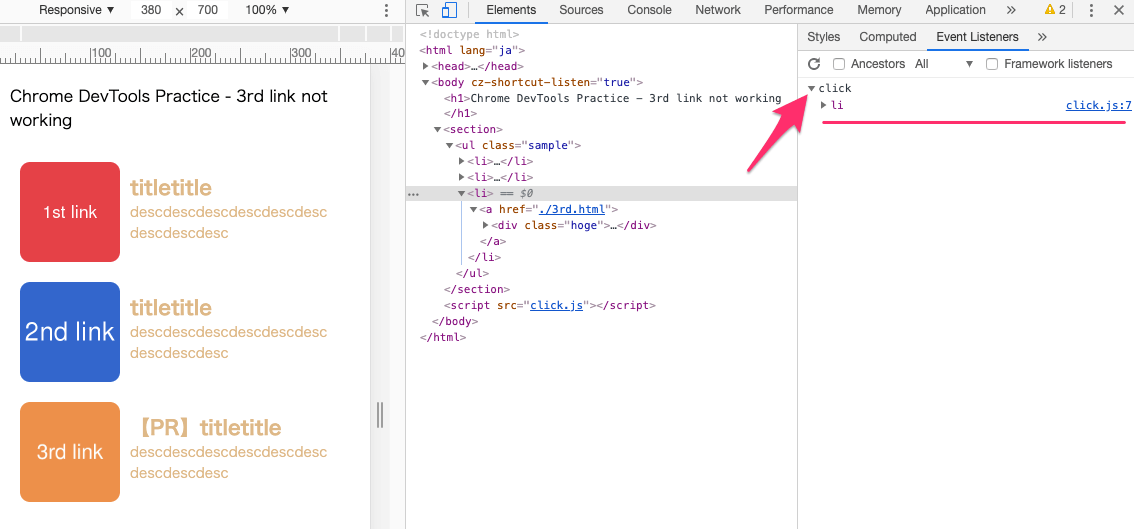
Task: Activate the inspect element picker icon
Action: 423,10
